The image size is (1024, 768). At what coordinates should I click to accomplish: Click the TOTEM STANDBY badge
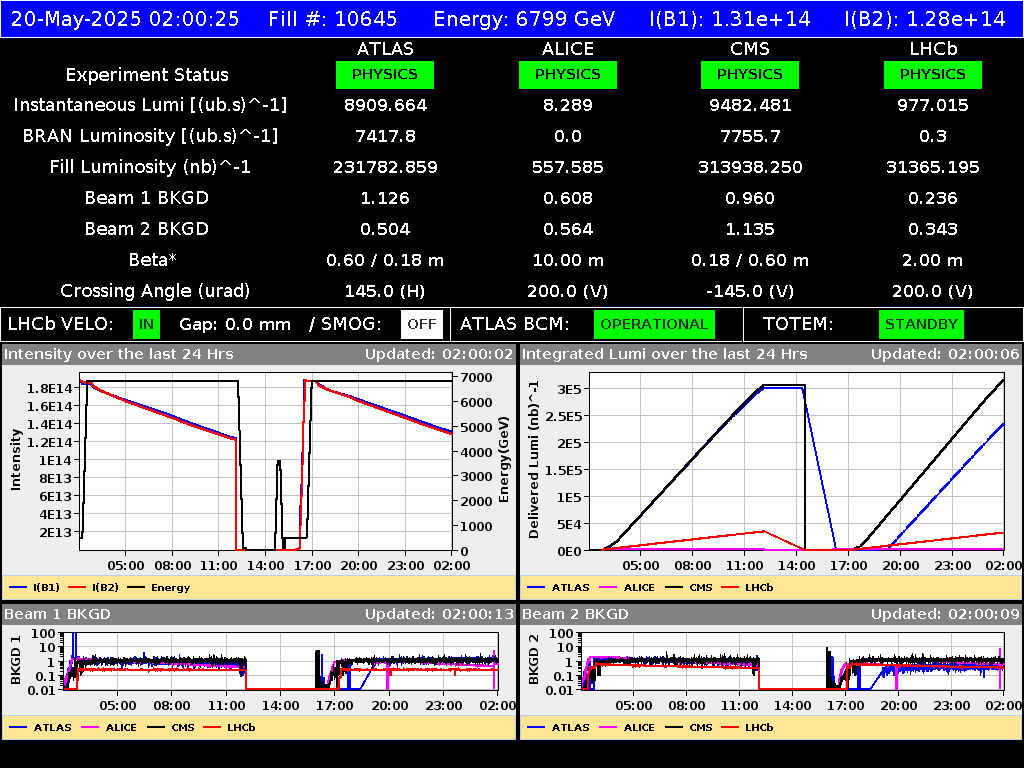click(921, 325)
